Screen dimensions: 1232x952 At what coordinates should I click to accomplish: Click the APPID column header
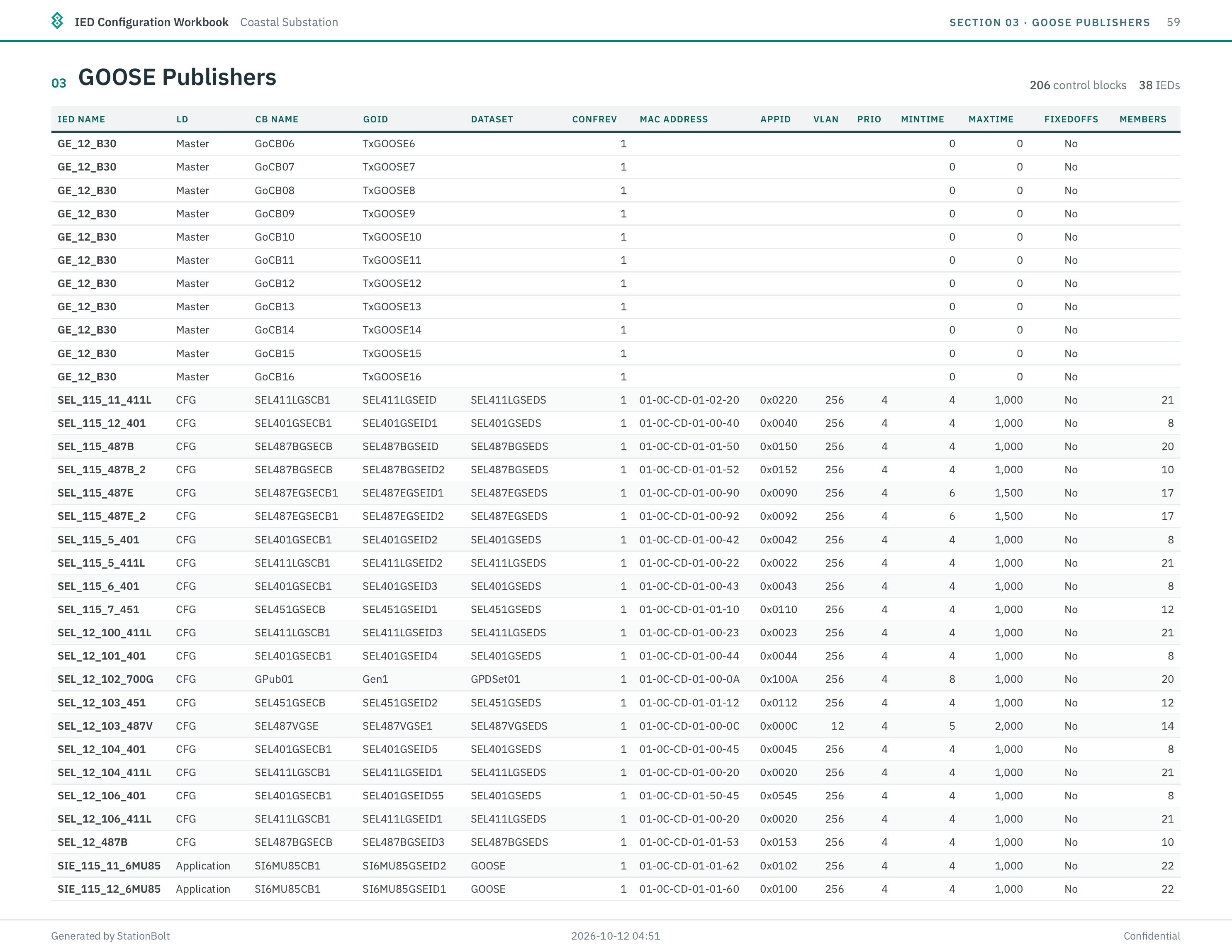click(x=775, y=119)
